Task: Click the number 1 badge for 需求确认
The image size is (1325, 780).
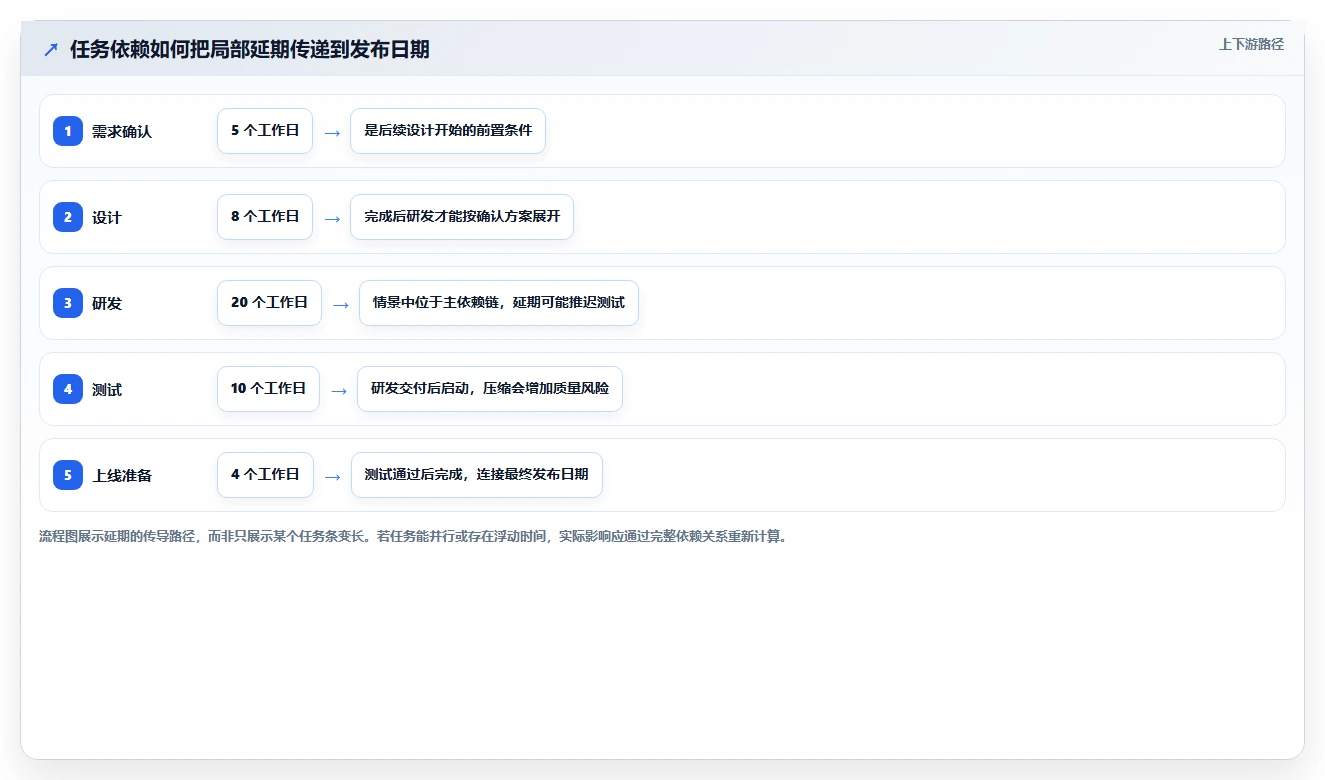Action: pyautogui.click(x=68, y=131)
